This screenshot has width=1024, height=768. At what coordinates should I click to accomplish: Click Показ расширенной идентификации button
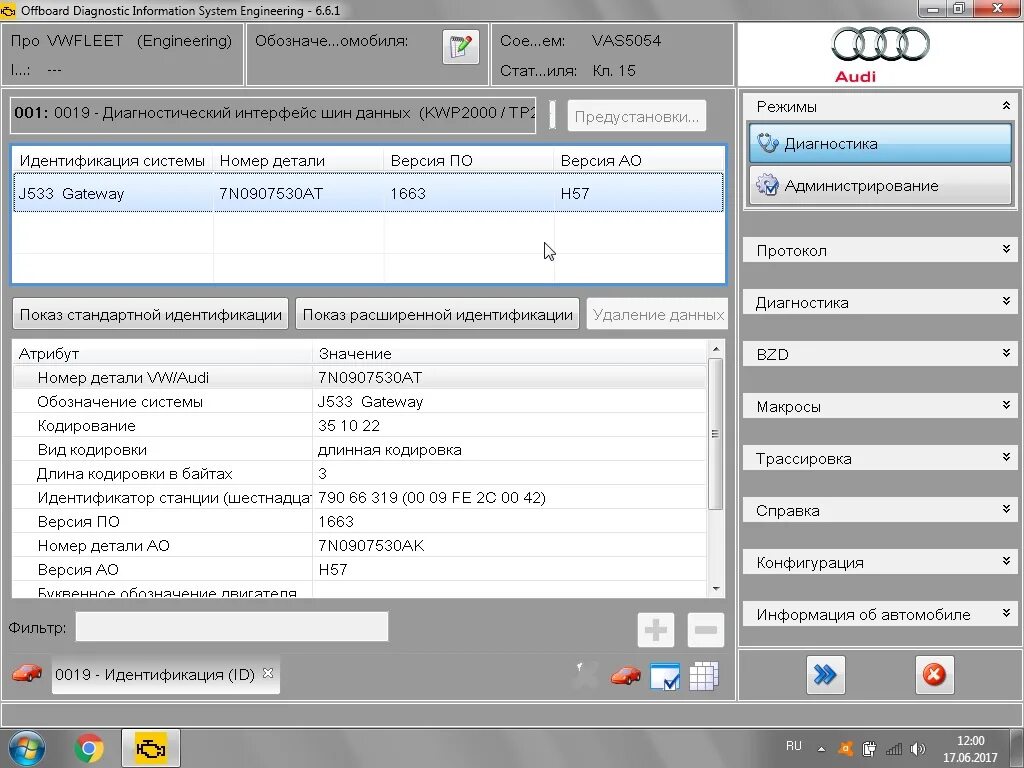[438, 314]
